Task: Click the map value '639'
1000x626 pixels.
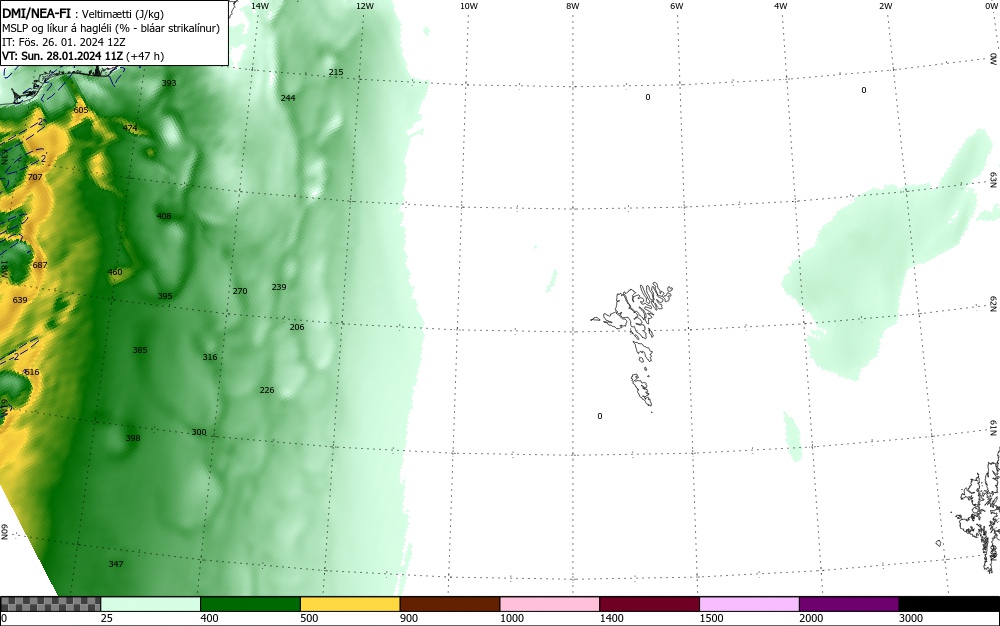Action: tap(20, 300)
